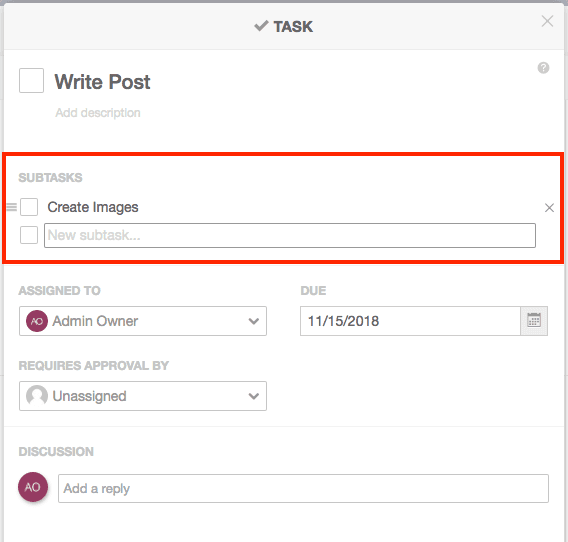Click the chevron arrow next to Unassigned
Viewport: 568px width, 542px height.
coord(254,396)
